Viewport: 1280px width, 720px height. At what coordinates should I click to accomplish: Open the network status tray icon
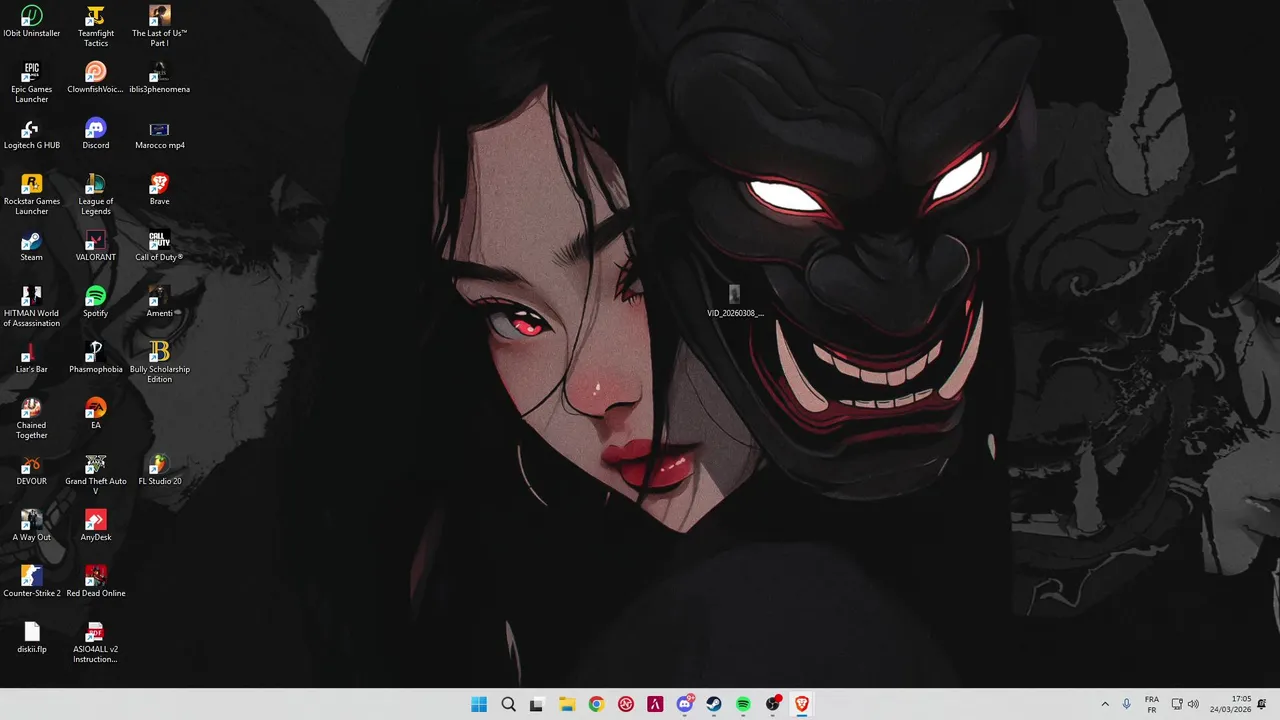[1177, 704]
